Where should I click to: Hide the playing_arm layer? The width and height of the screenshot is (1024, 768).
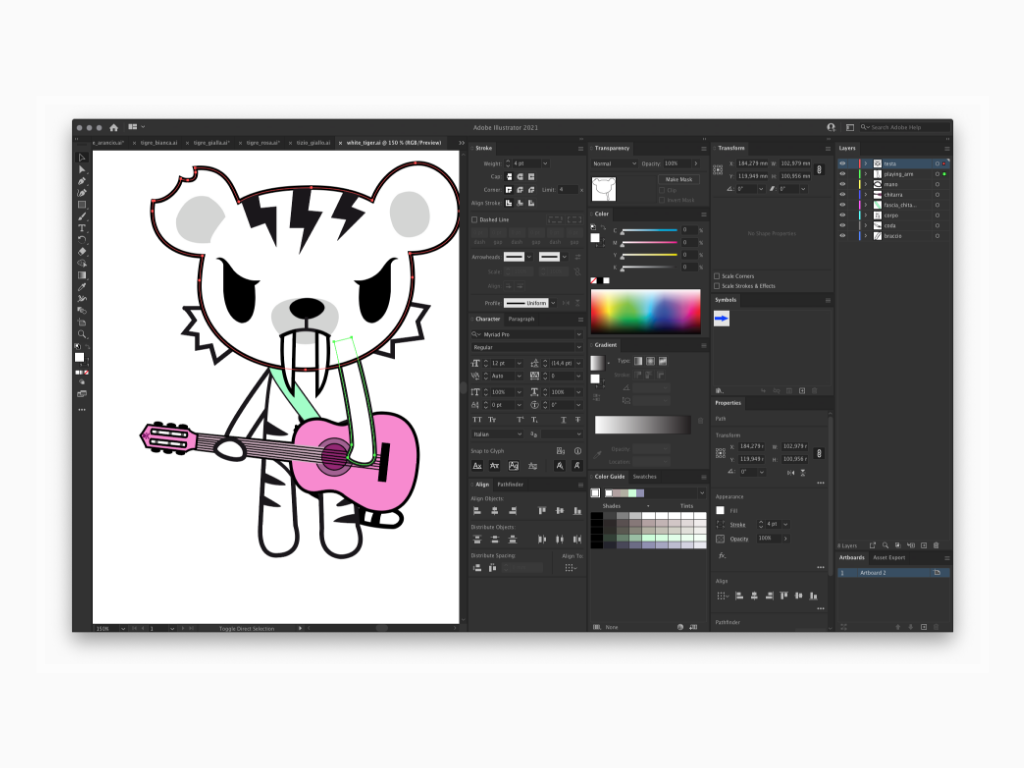(842, 174)
